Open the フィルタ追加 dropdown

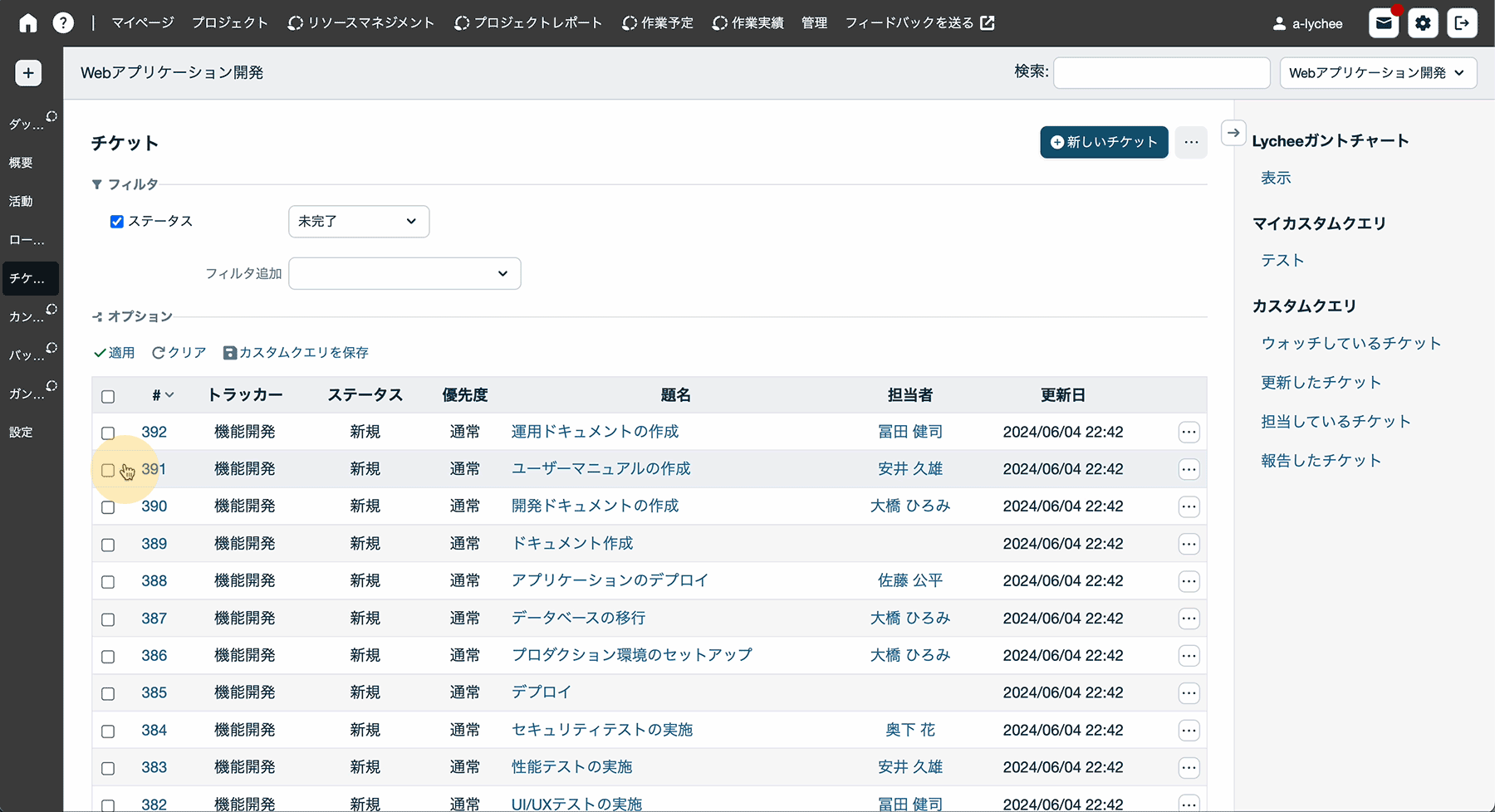(404, 274)
